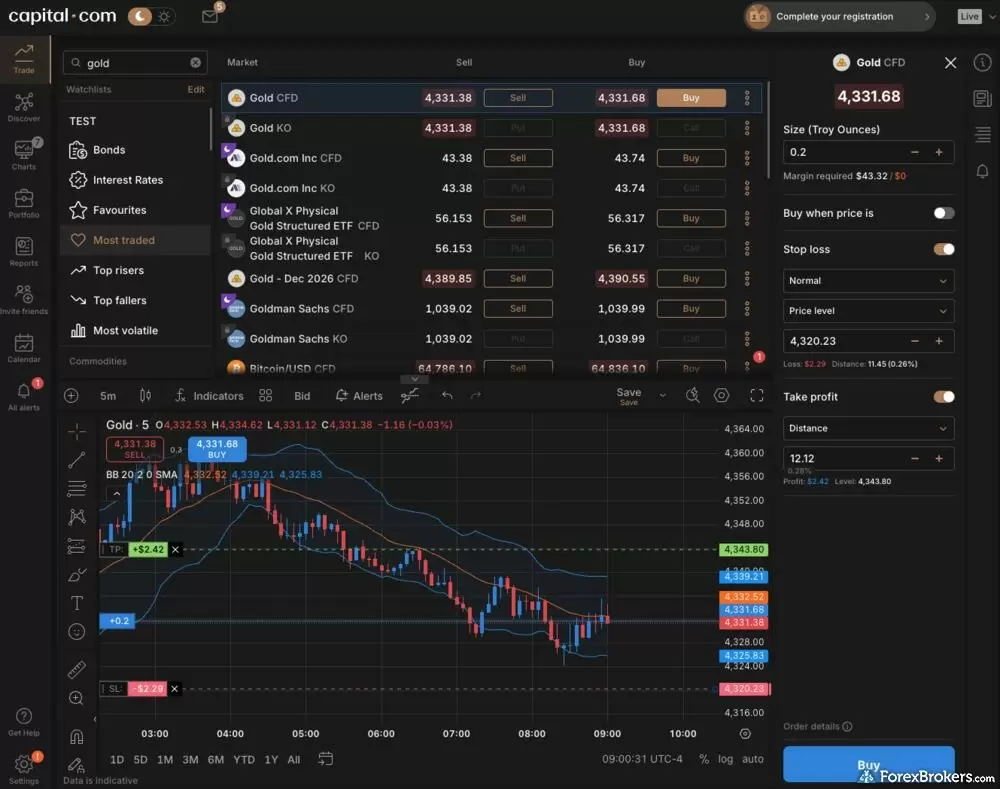Open the Trade section in sidebar
Image resolution: width=1000 pixels, height=789 pixels.
24,59
